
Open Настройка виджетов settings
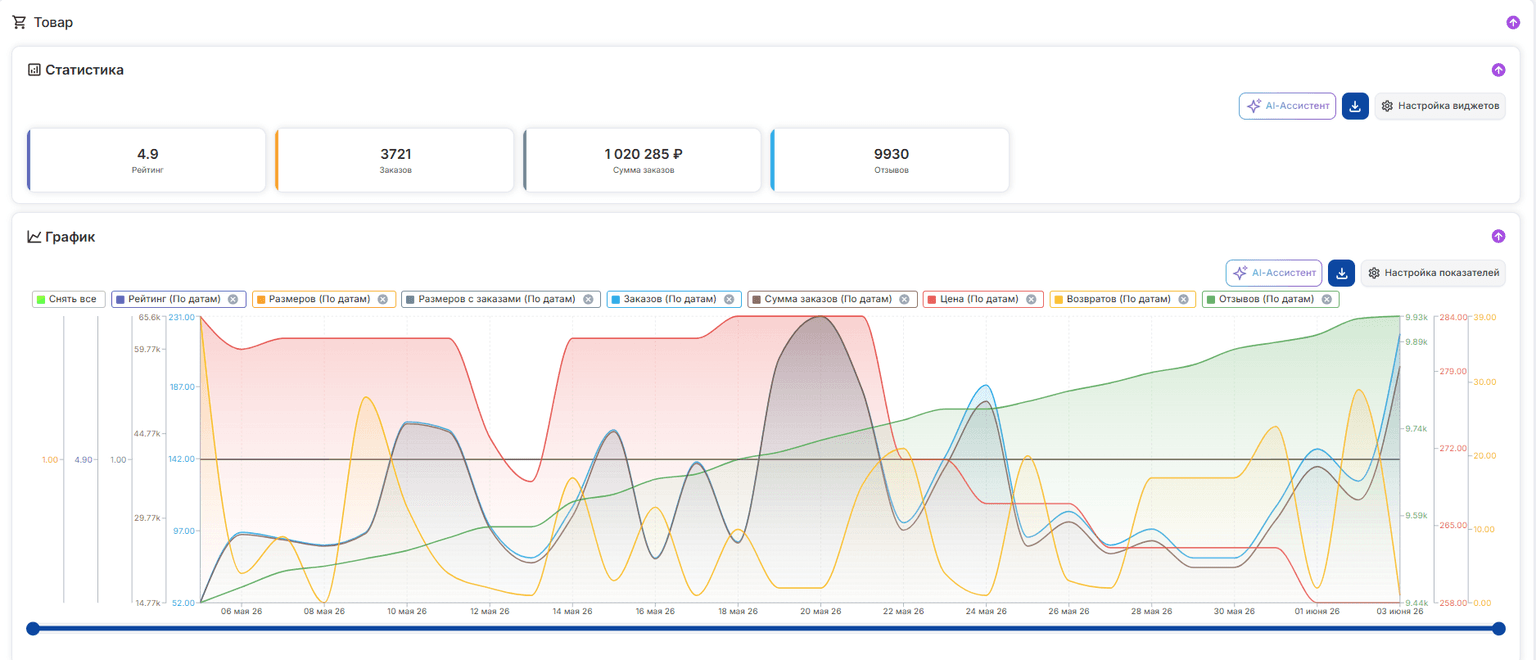coord(1440,106)
